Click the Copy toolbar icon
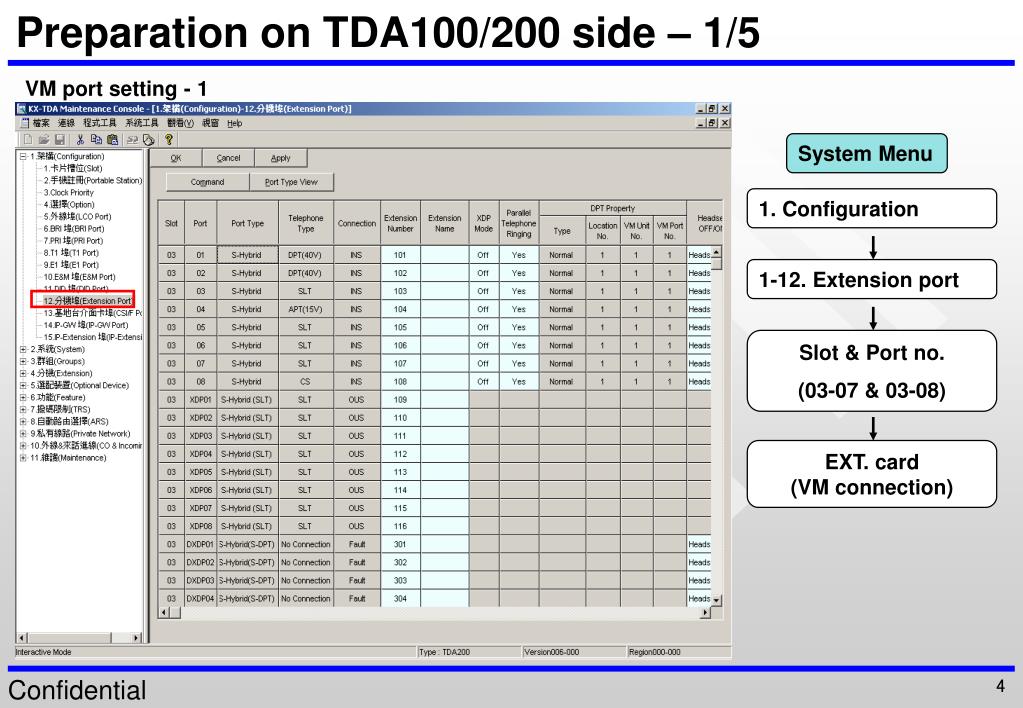This screenshot has width=1023, height=708. click(x=96, y=139)
